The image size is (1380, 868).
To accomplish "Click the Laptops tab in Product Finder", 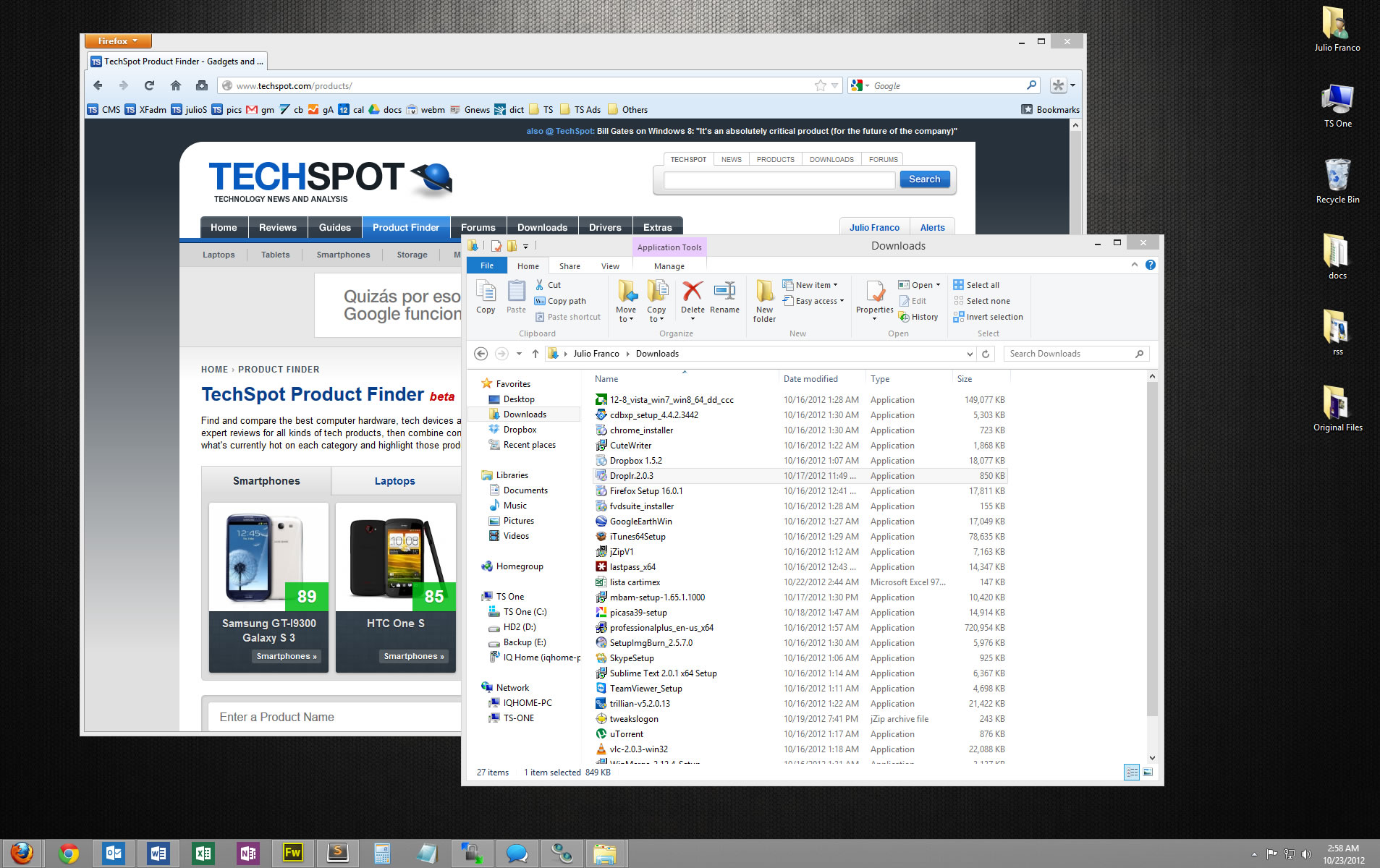I will point(394,481).
